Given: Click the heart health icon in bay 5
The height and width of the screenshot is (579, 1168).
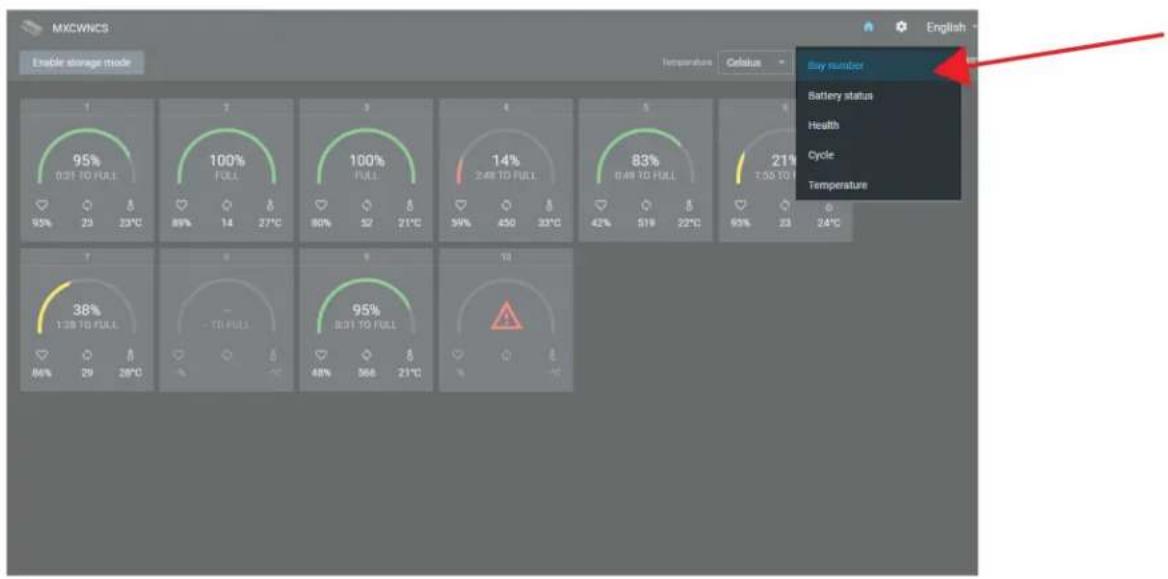Looking at the screenshot, I should (600, 204).
